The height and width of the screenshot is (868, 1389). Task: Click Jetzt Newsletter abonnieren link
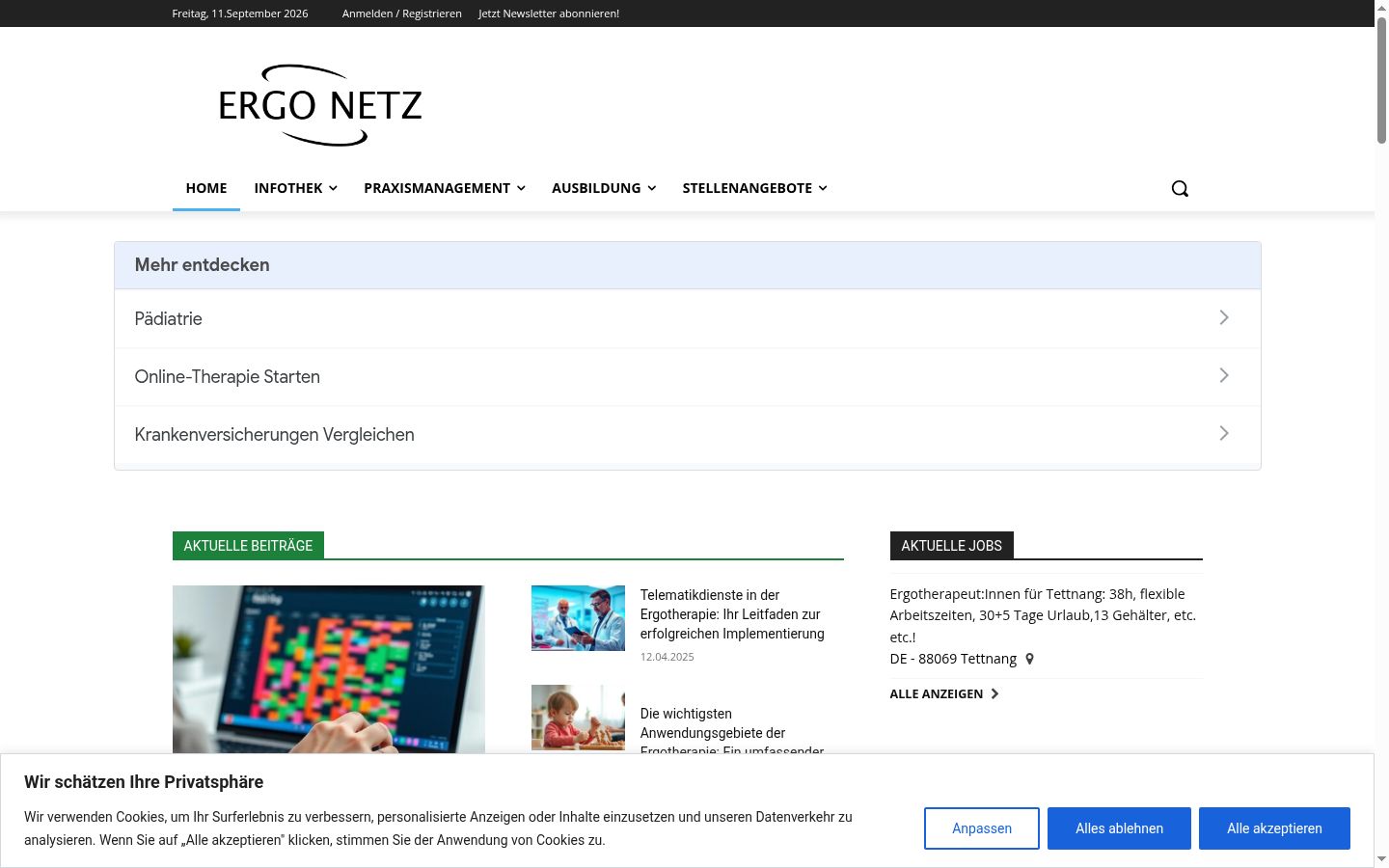(x=549, y=14)
